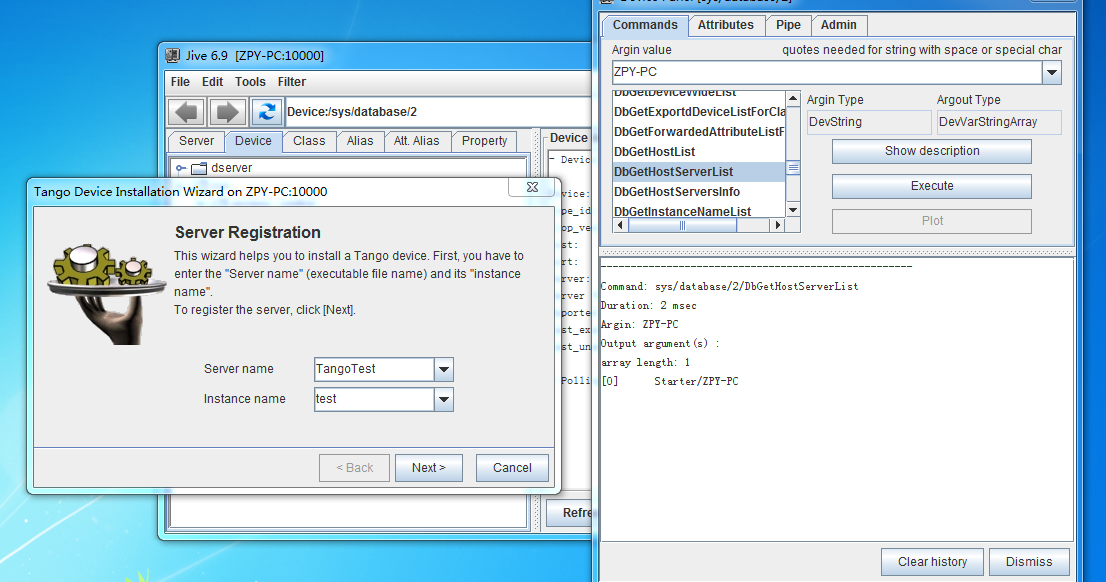
Task: Click command list scroll down arrow
Action: click(x=794, y=210)
